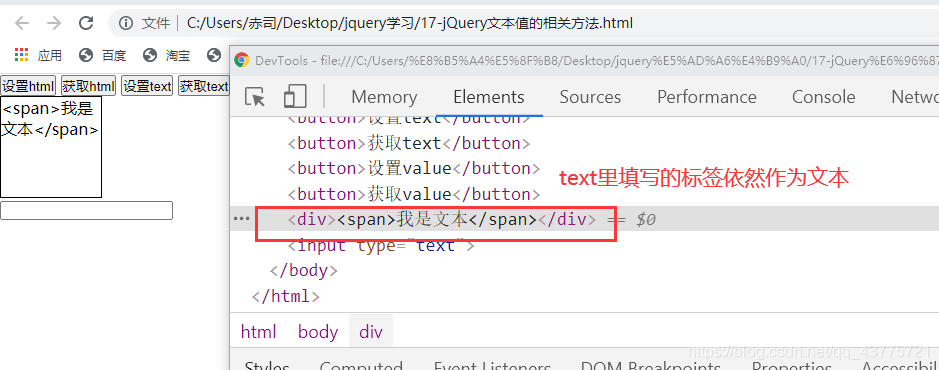This screenshot has height=370, width=939.
Task: Switch to the Memory tab
Action: [x=384, y=97]
